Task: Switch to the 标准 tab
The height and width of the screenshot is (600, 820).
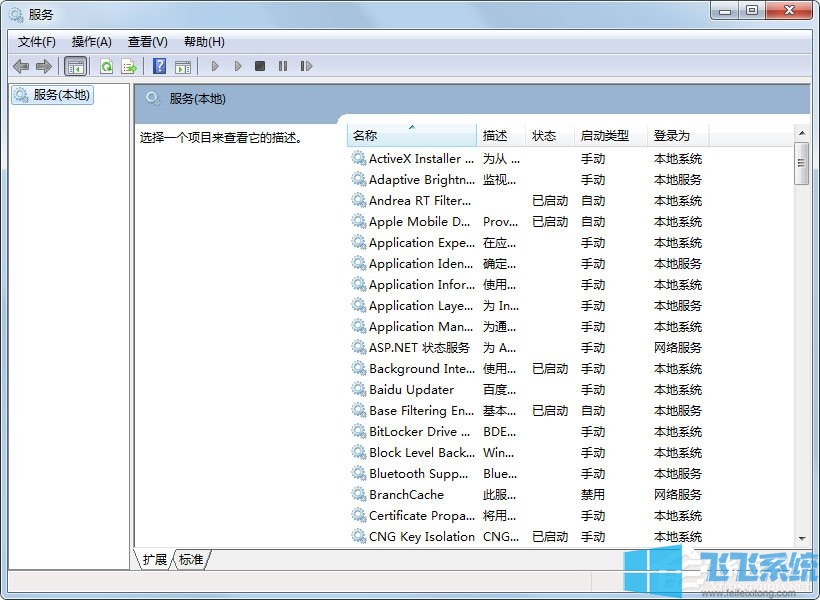Action: [x=191, y=560]
